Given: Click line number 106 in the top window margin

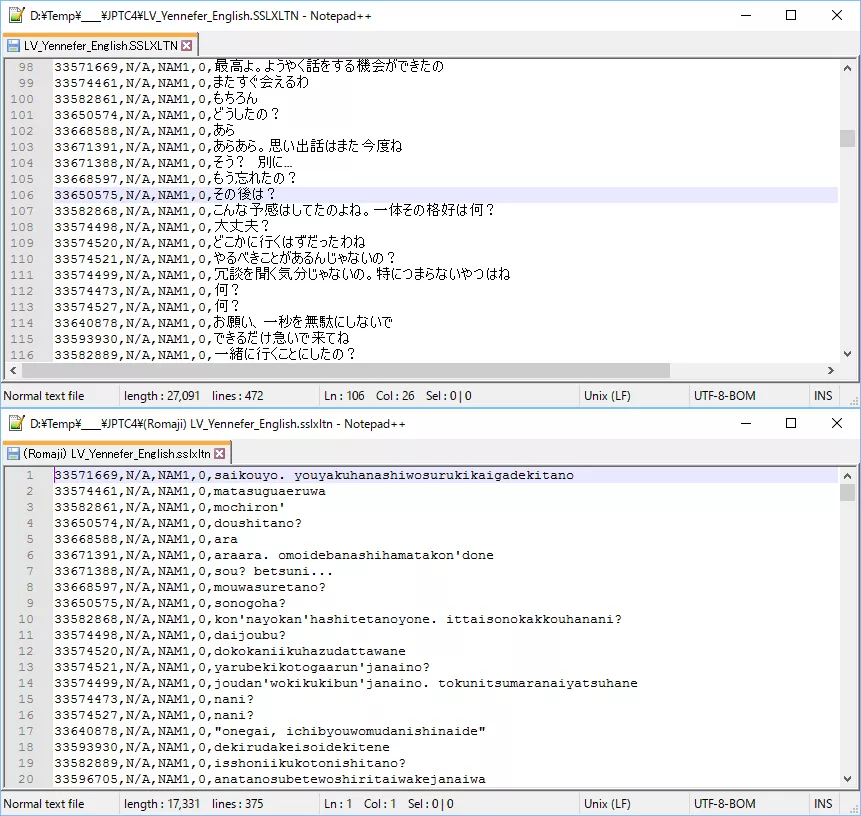Looking at the screenshot, I should [22, 195].
